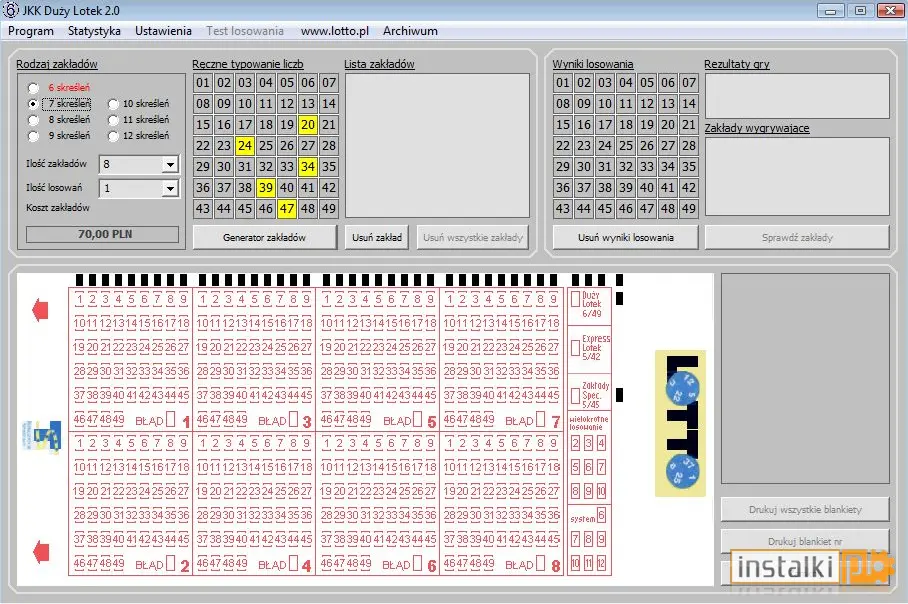Mark number 36 in Wyniki losowania
The image size is (908, 604).
(x=563, y=188)
